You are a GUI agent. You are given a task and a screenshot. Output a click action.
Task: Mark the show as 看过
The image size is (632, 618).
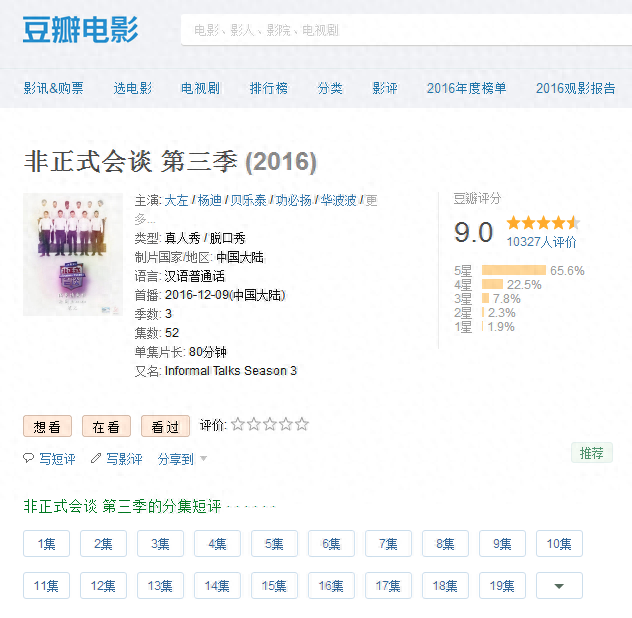point(165,427)
